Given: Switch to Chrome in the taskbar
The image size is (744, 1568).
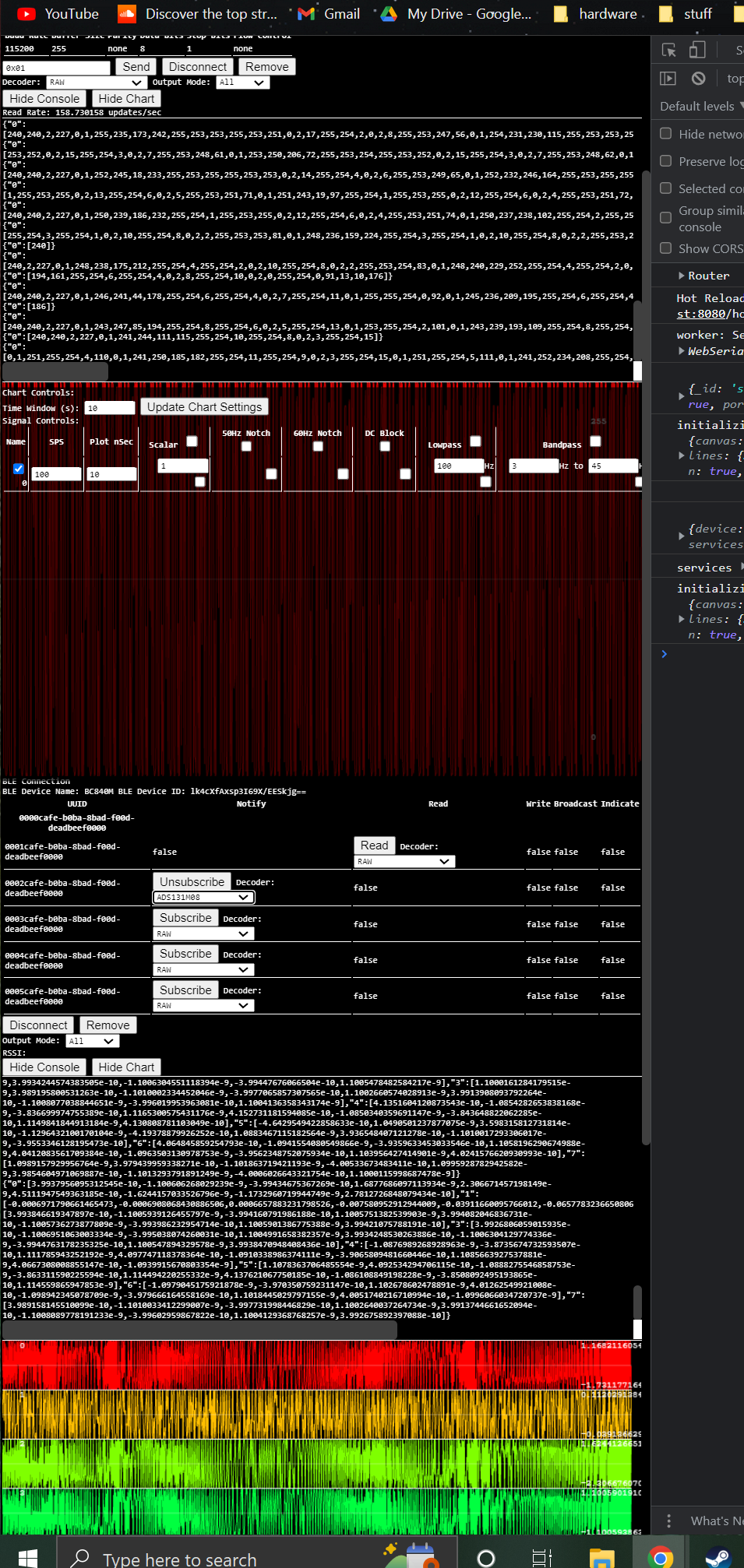Looking at the screenshot, I should pos(660,1557).
